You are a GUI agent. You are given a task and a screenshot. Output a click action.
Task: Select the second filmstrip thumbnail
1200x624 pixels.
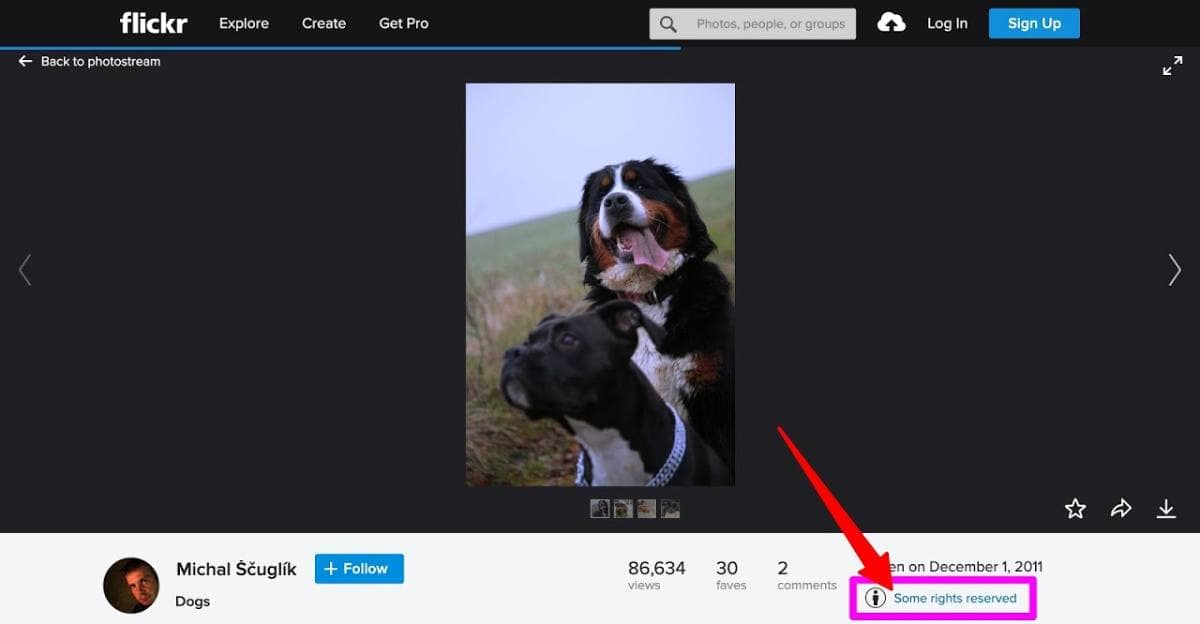tap(623, 508)
